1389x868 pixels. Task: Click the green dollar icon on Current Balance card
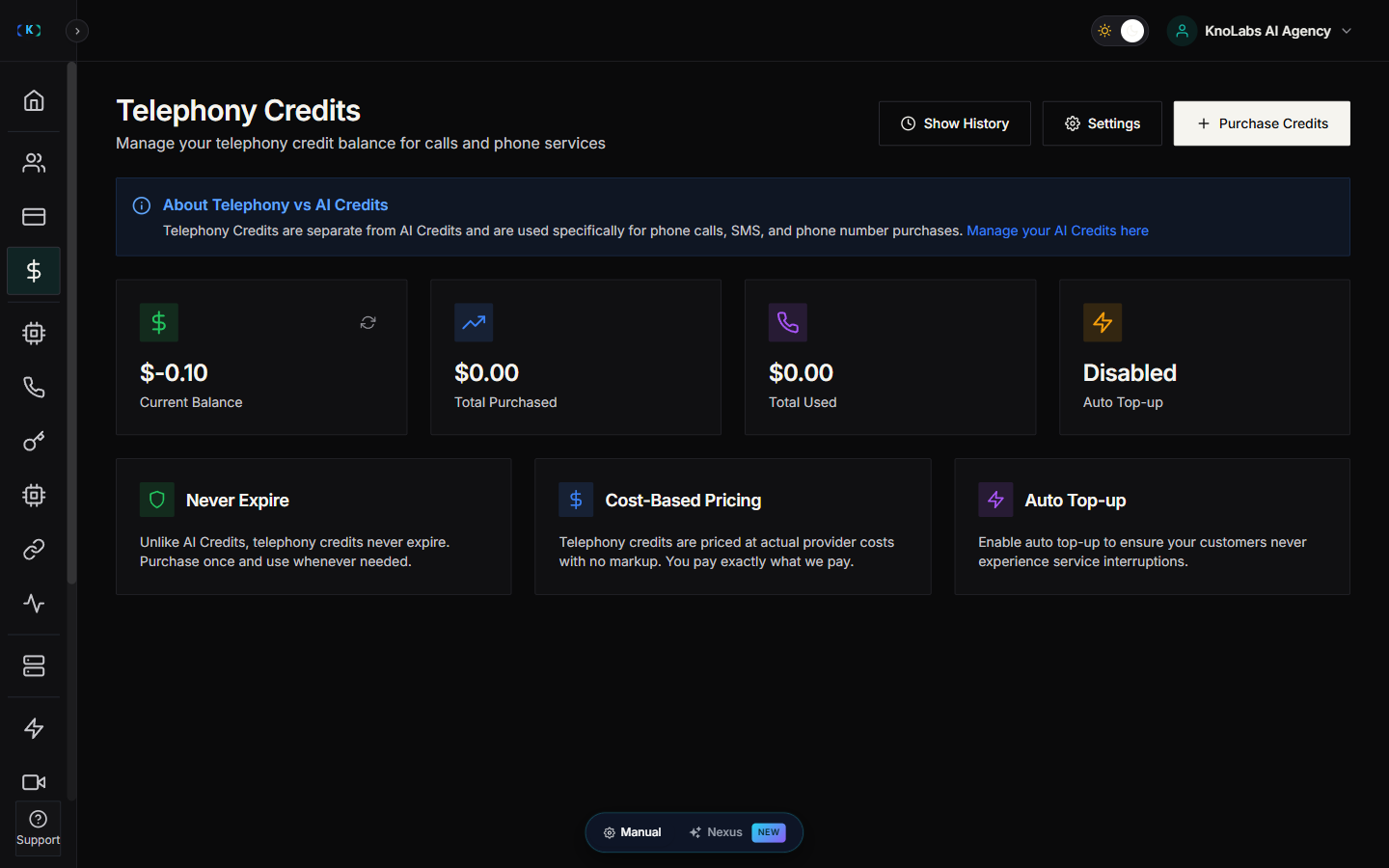(x=159, y=323)
